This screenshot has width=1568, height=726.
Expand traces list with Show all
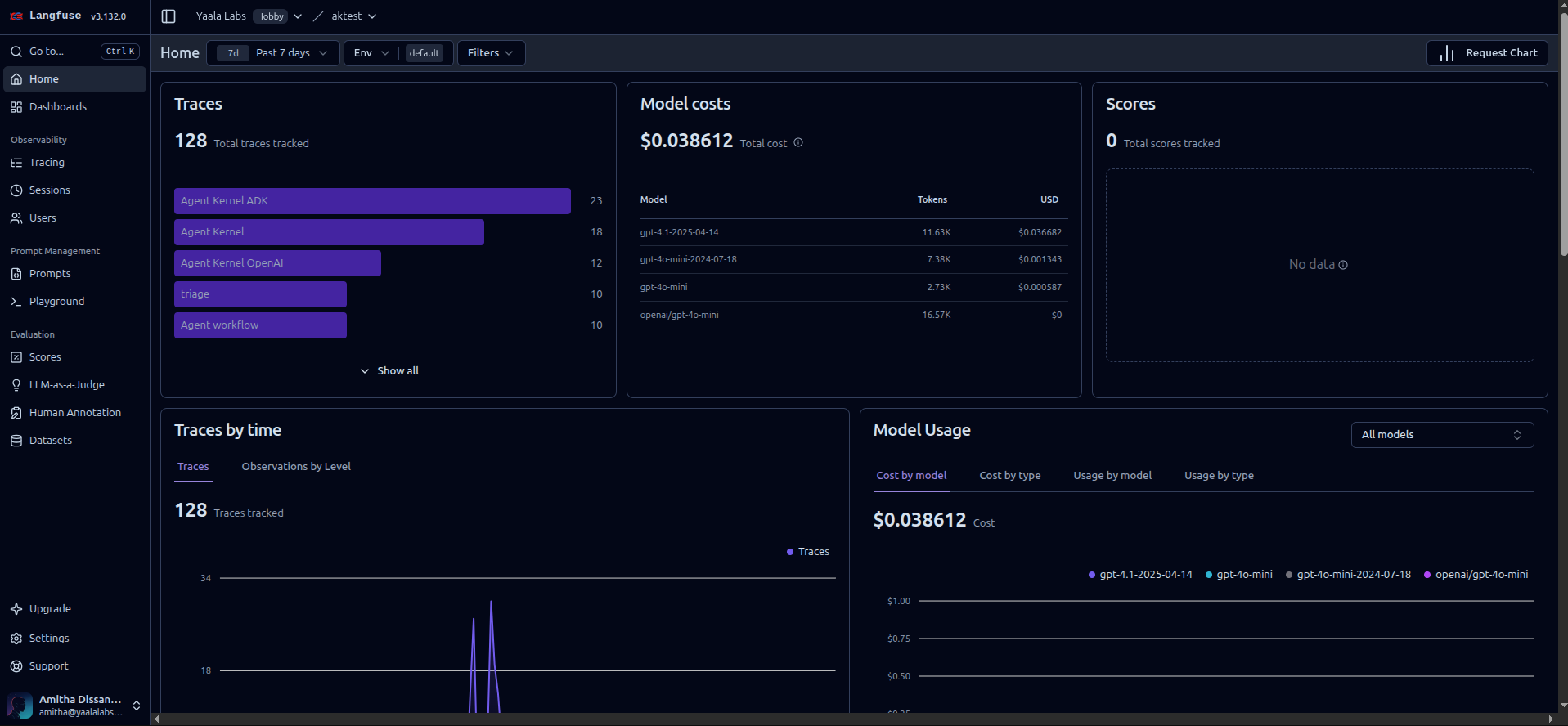(389, 371)
